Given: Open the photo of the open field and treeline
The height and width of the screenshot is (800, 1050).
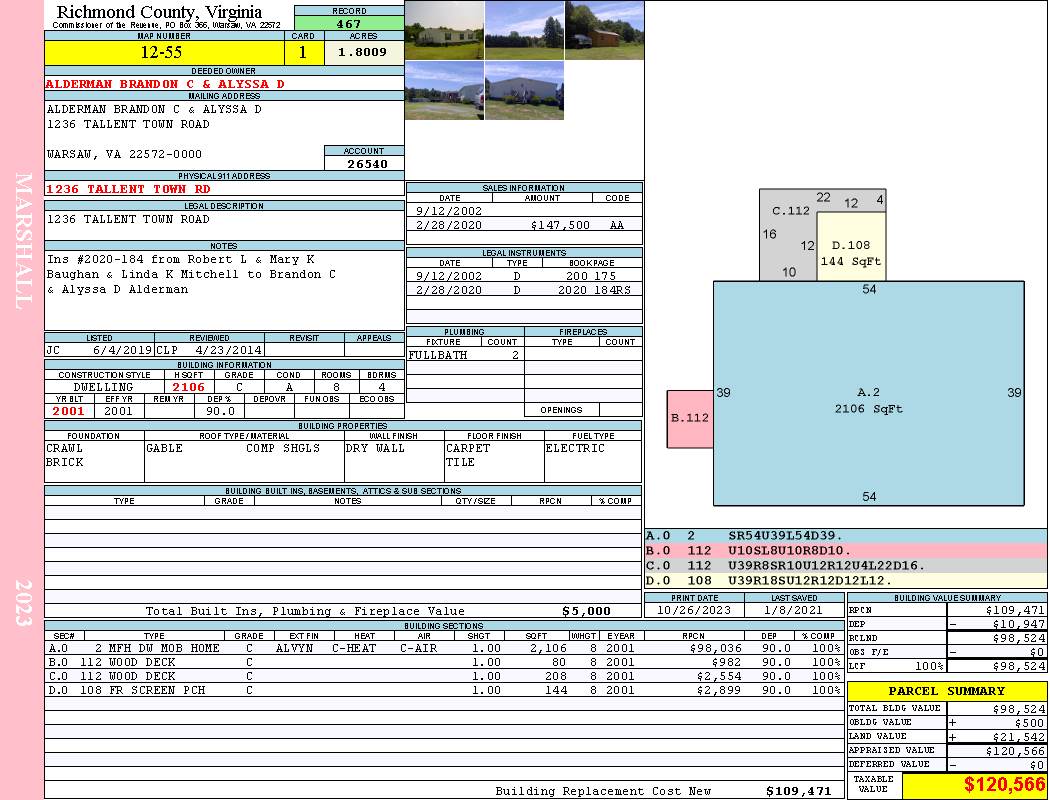Looking at the screenshot, I should click(x=524, y=30).
